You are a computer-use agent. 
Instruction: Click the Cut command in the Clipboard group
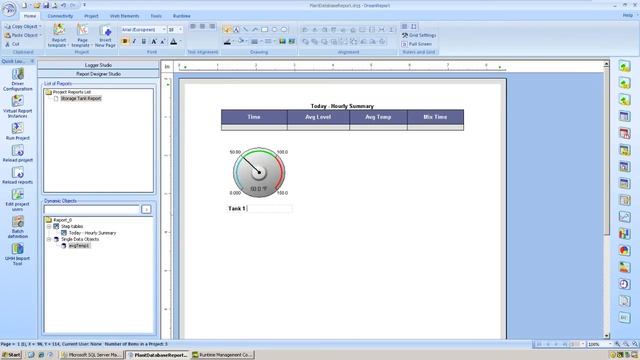pos(11,44)
